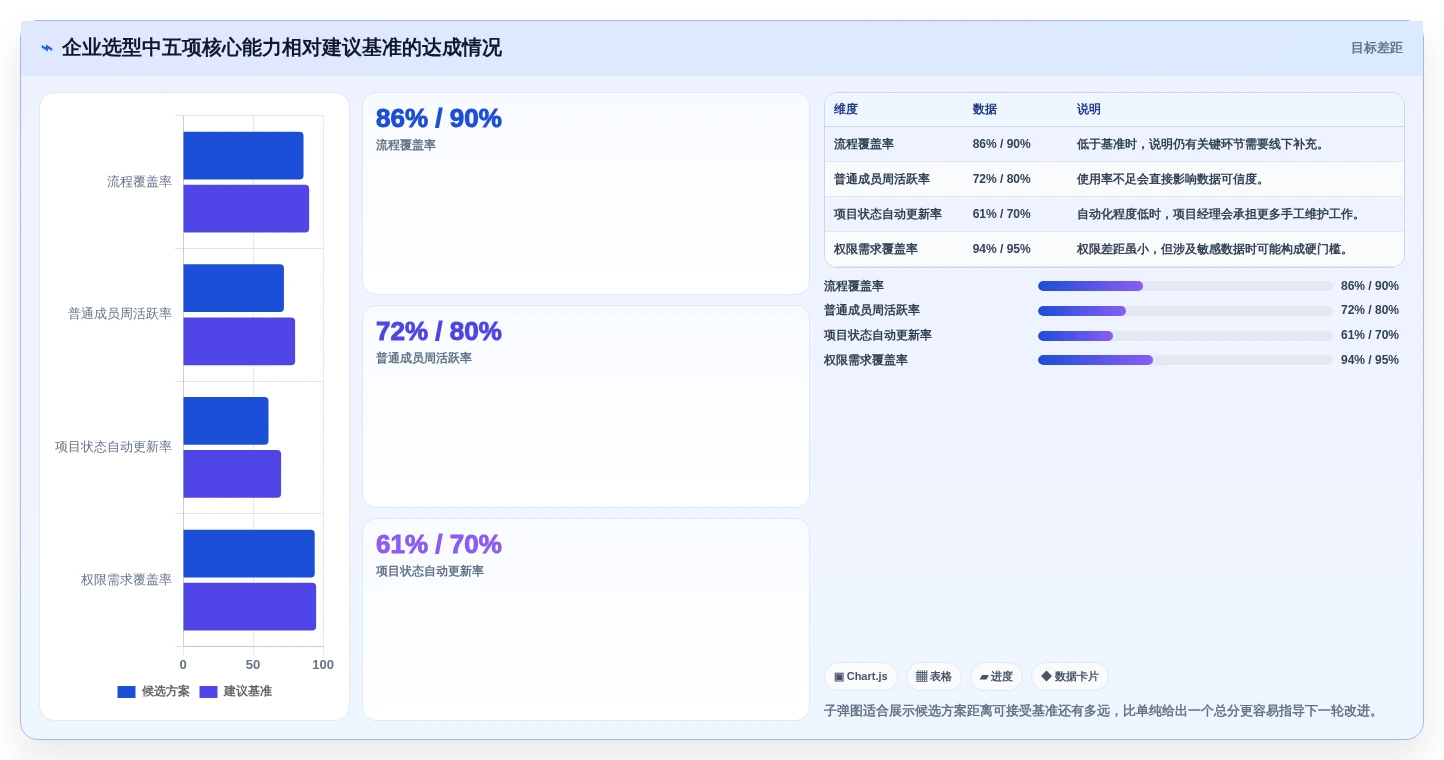
Task: Select the 61% / 70% data card
Action: point(585,619)
